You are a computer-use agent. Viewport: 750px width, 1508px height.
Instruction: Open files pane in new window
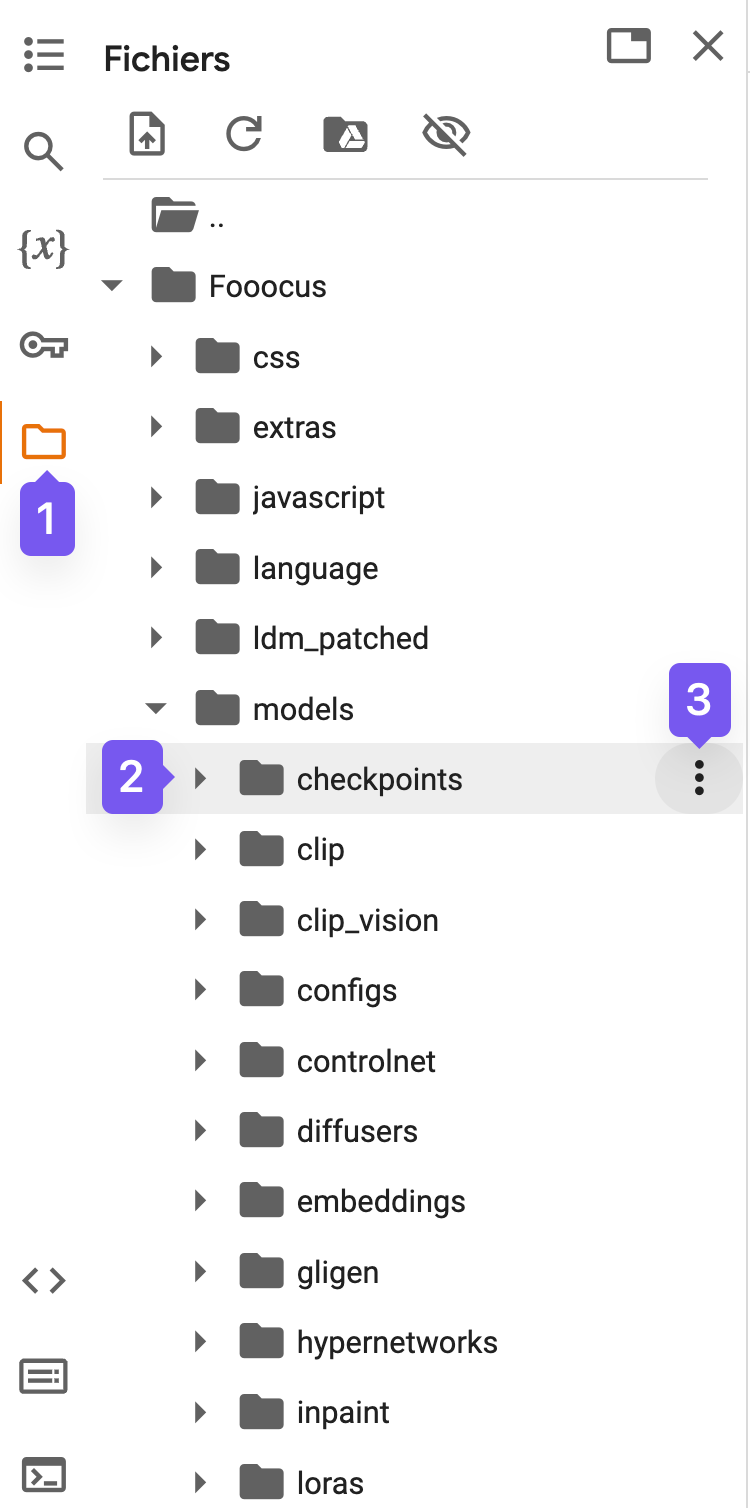[629, 46]
